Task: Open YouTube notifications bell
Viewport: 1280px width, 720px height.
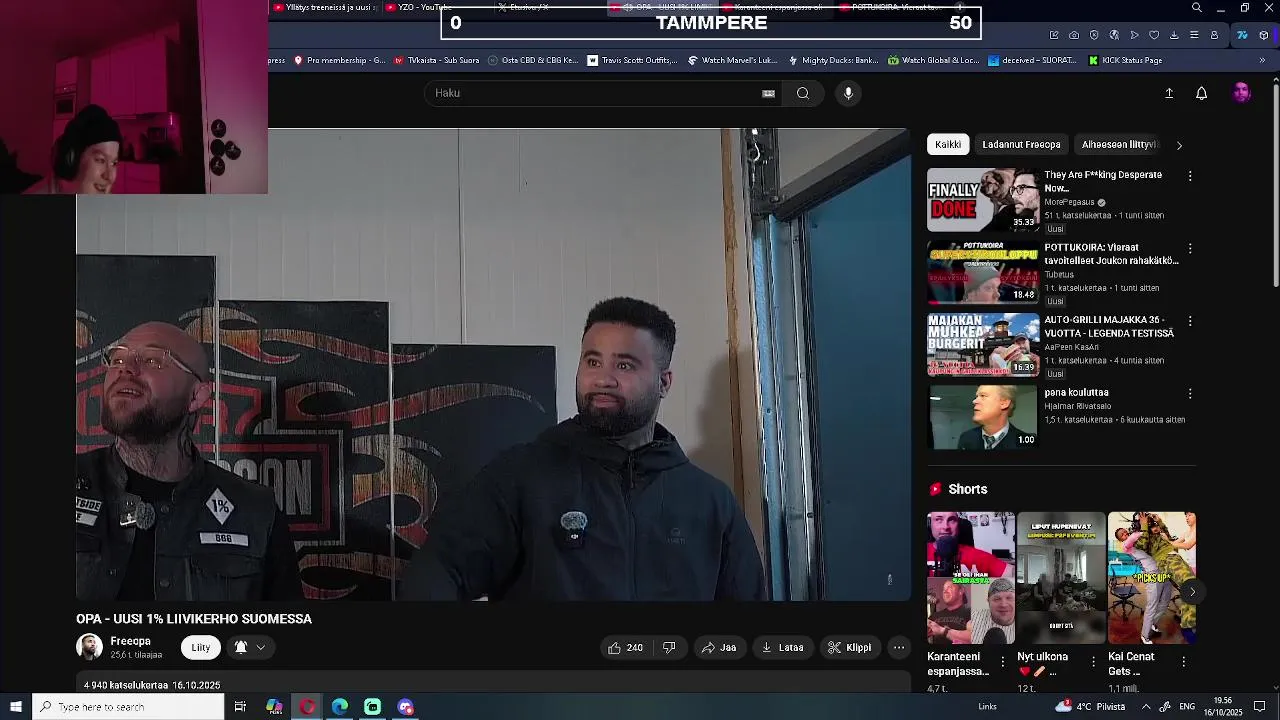Action: pos(1202,93)
